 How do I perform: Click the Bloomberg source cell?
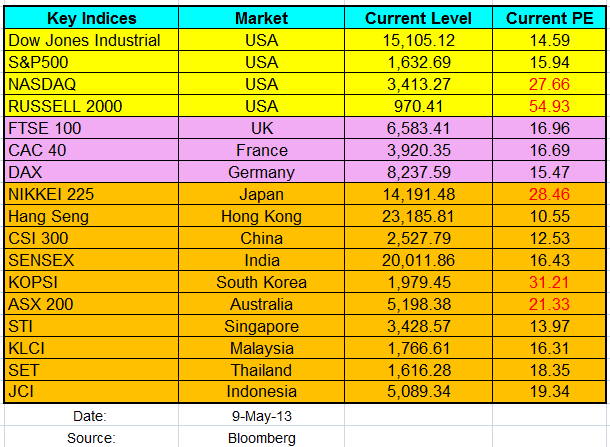click(x=261, y=437)
